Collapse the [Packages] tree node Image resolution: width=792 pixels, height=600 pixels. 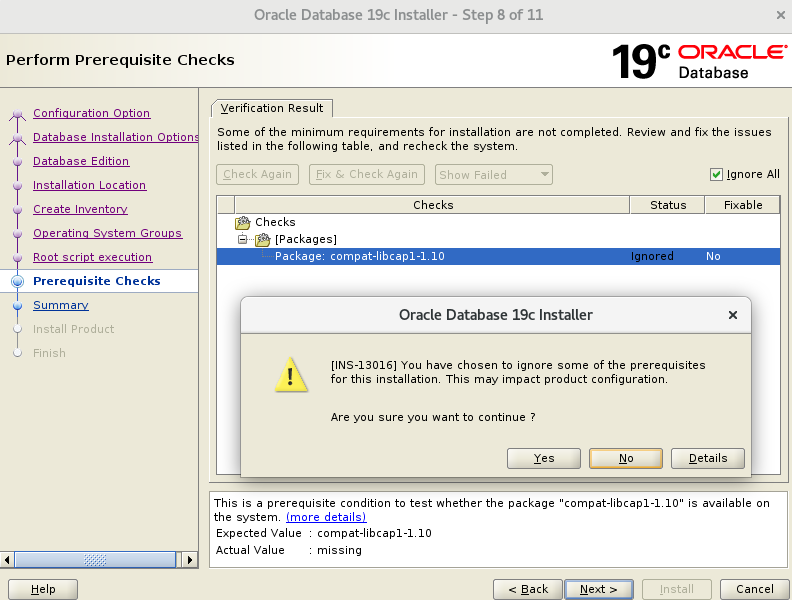coord(242,239)
